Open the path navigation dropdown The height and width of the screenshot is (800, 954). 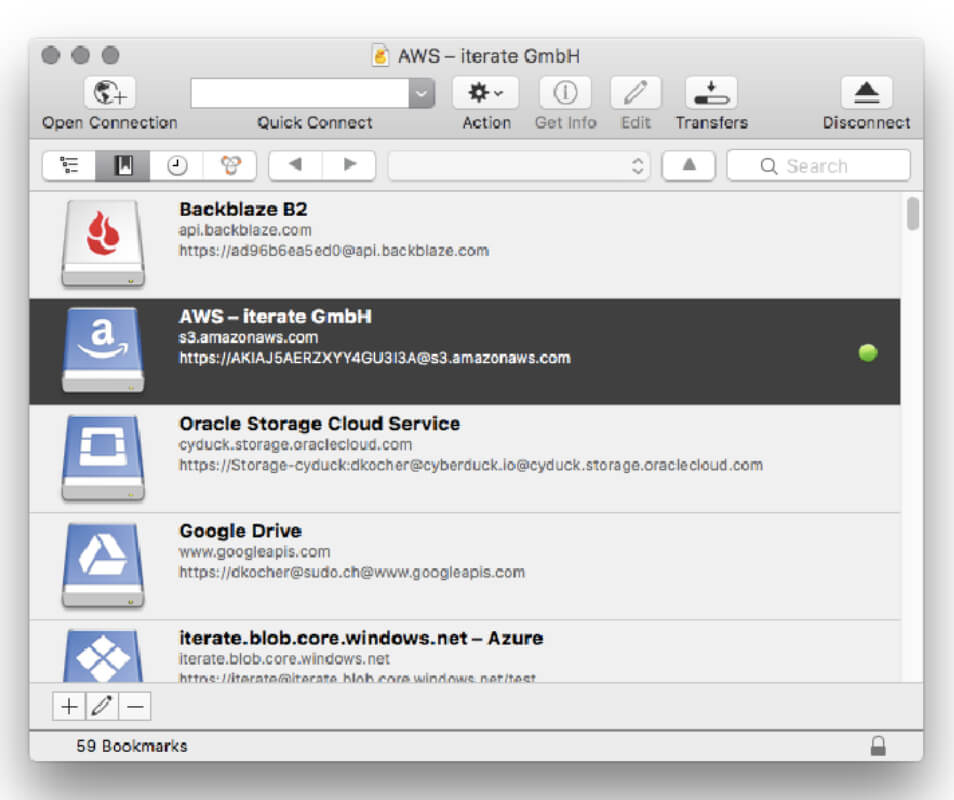click(x=519, y=165)
